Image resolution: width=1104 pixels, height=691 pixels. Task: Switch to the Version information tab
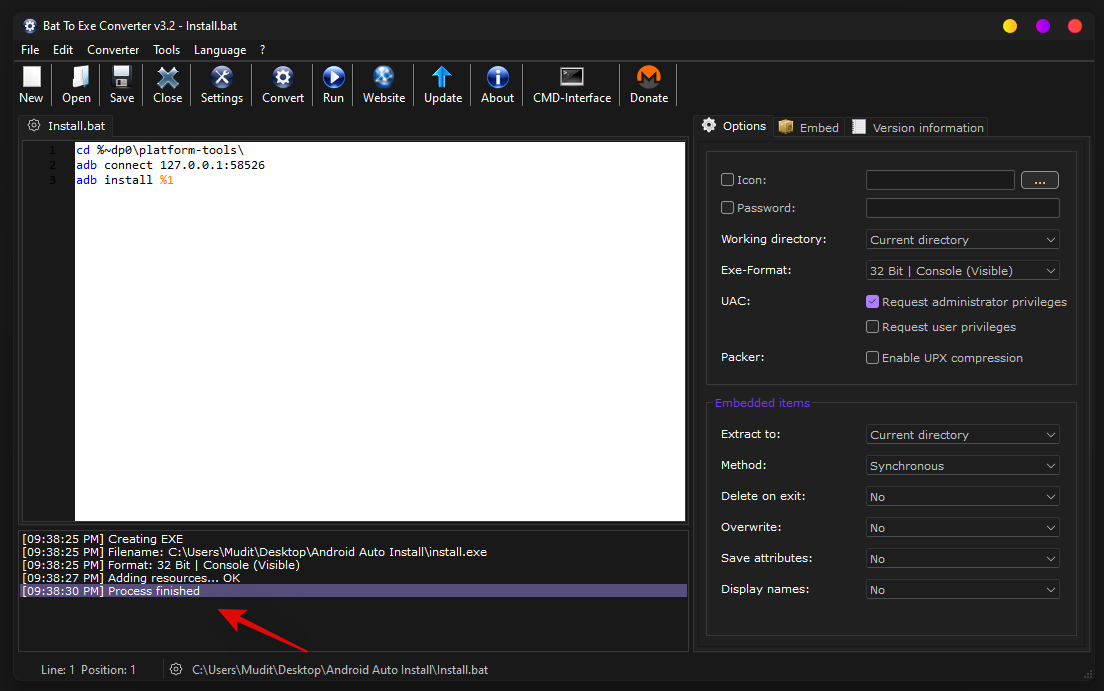pos(918,128)
